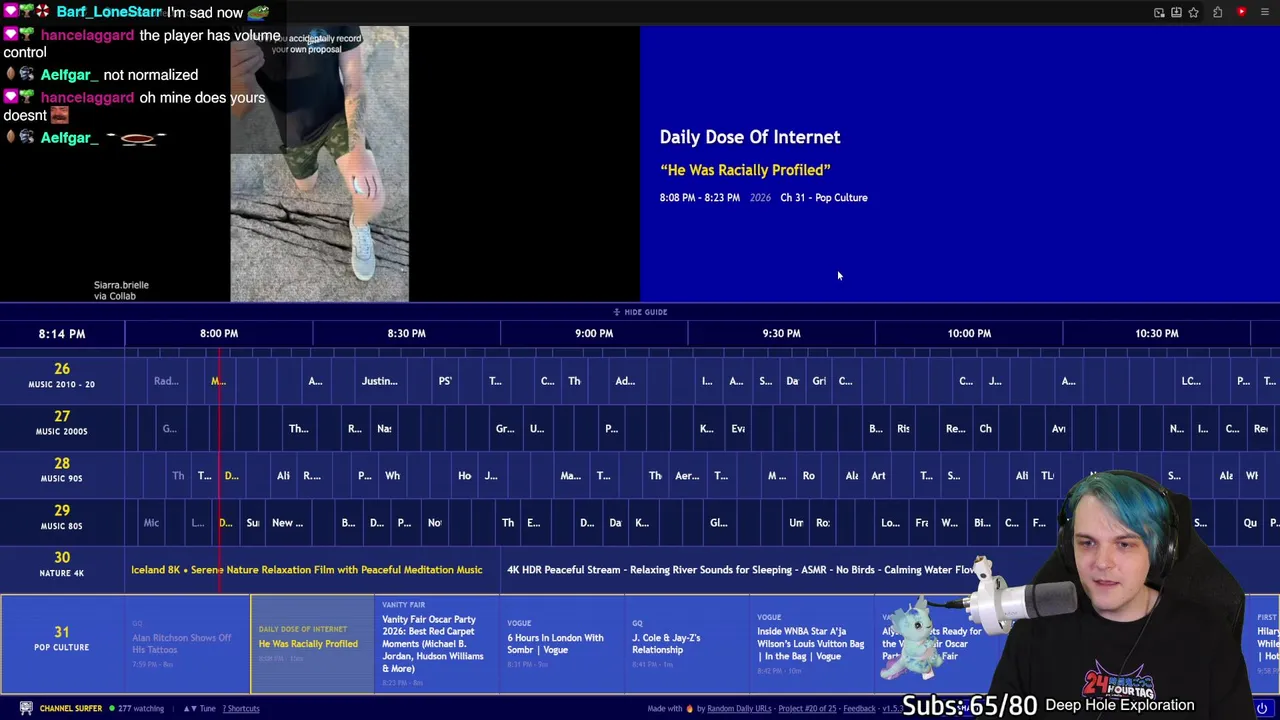Click the playing video preview

pos(319,164)
